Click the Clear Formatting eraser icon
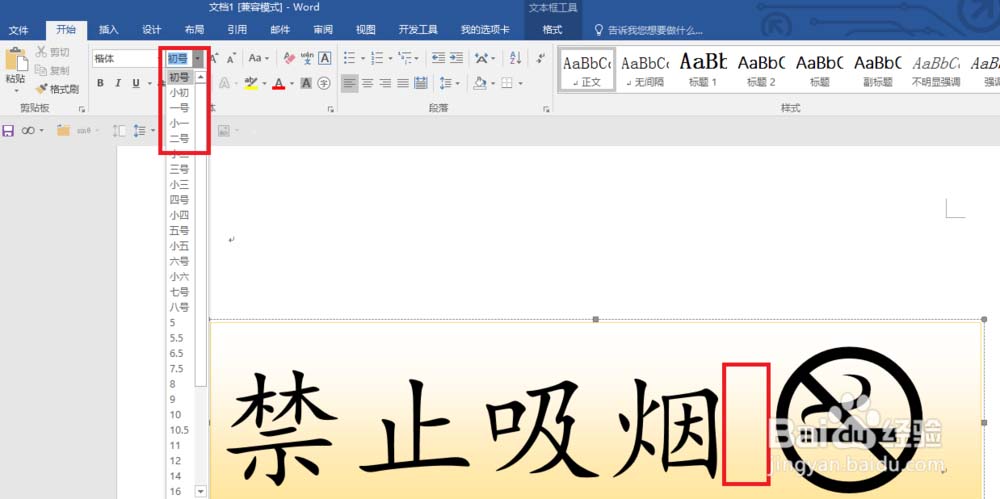 point(289,58)
